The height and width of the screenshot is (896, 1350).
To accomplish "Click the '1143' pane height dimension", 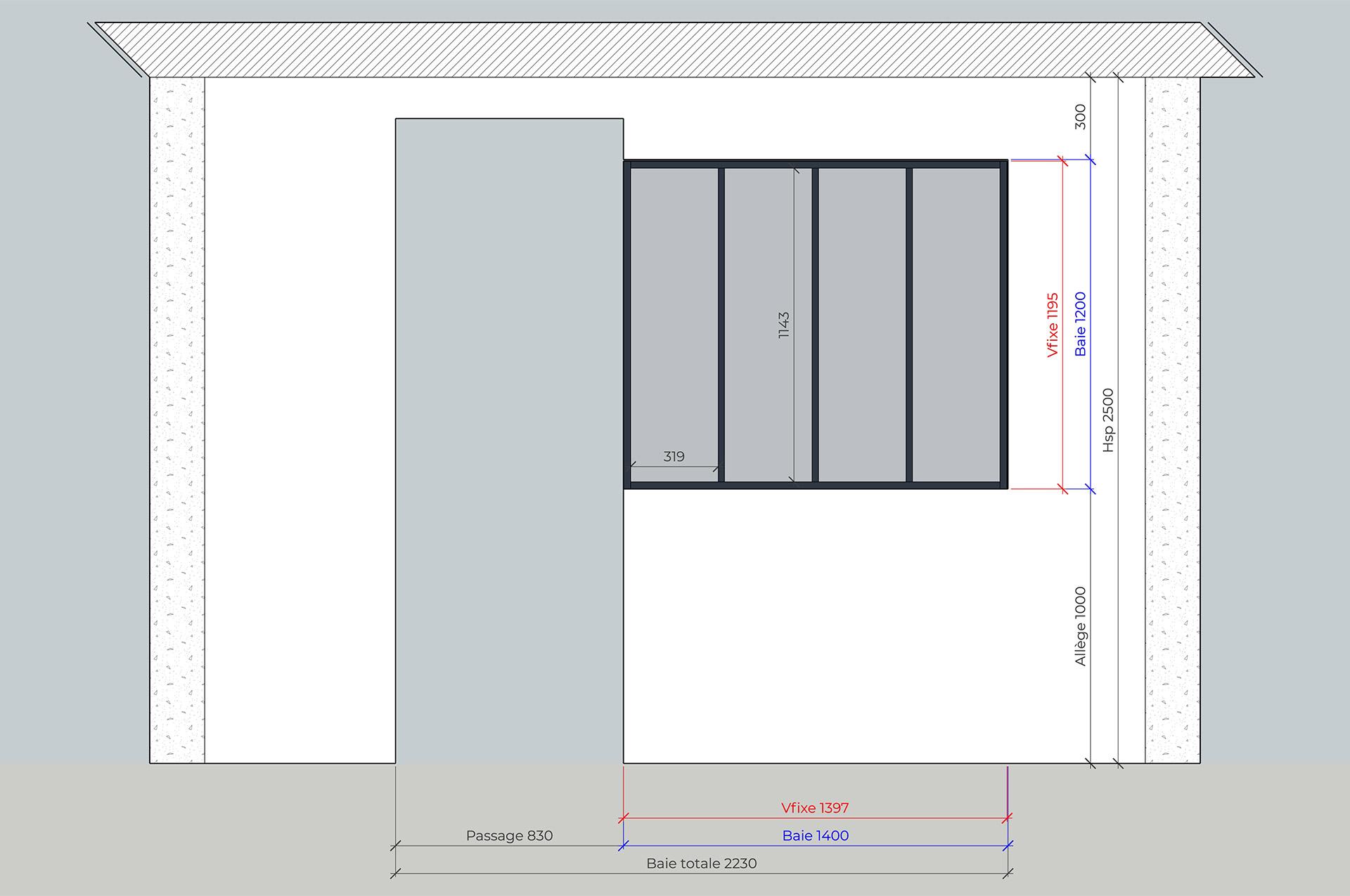I will click(784, 325).
